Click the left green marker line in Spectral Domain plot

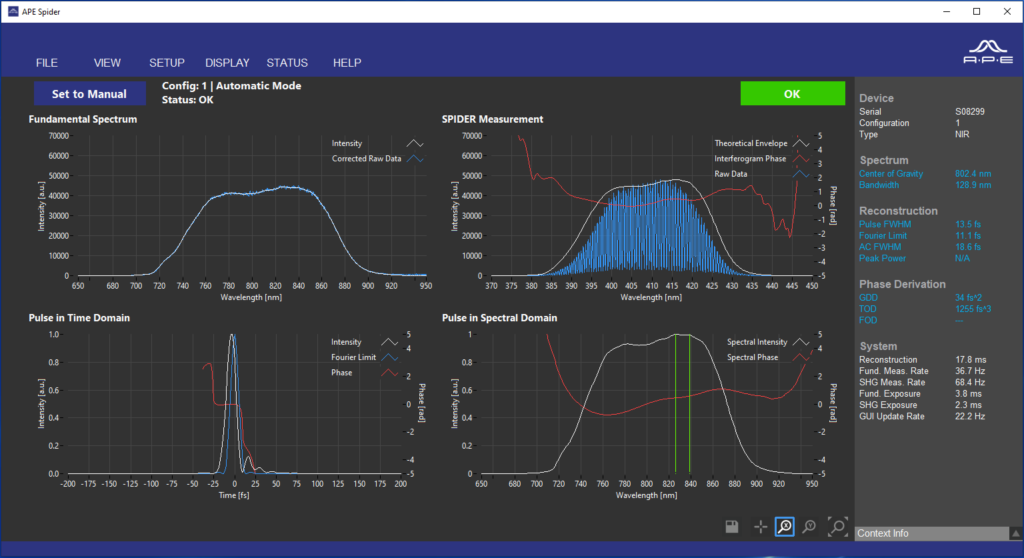pos(675,404)
